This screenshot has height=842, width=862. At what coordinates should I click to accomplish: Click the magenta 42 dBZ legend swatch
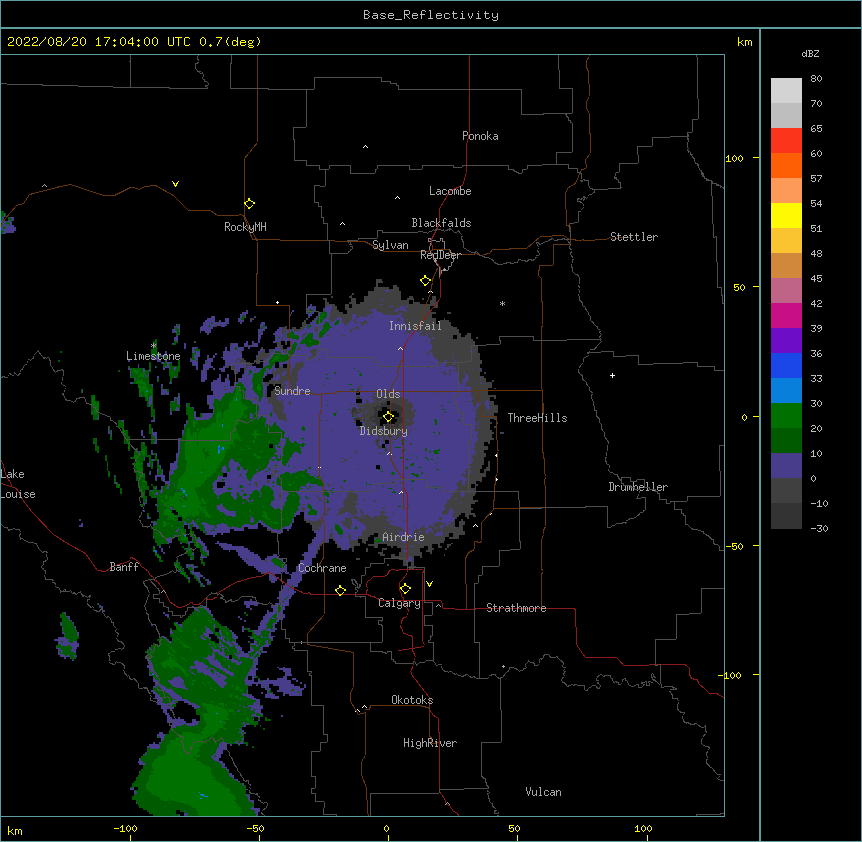(786, 315)
